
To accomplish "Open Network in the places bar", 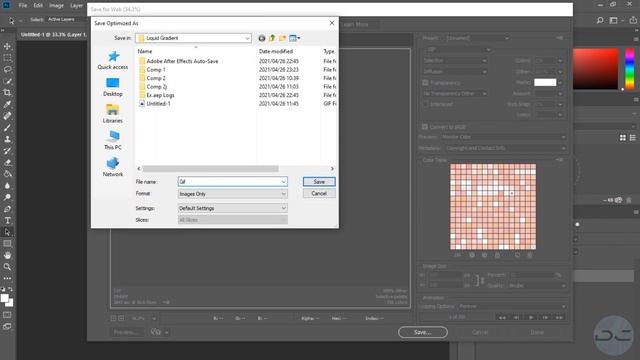I will 113,167.
